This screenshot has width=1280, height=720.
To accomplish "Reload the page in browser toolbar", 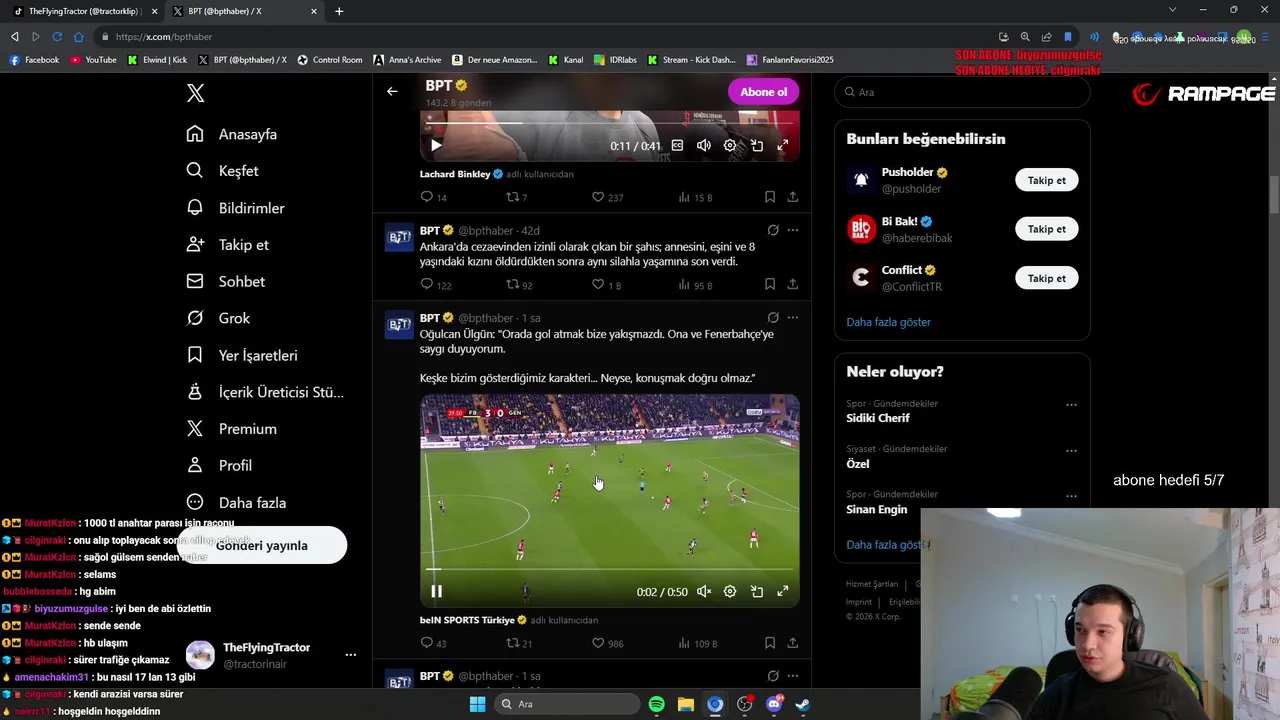I will coord(57,37).
